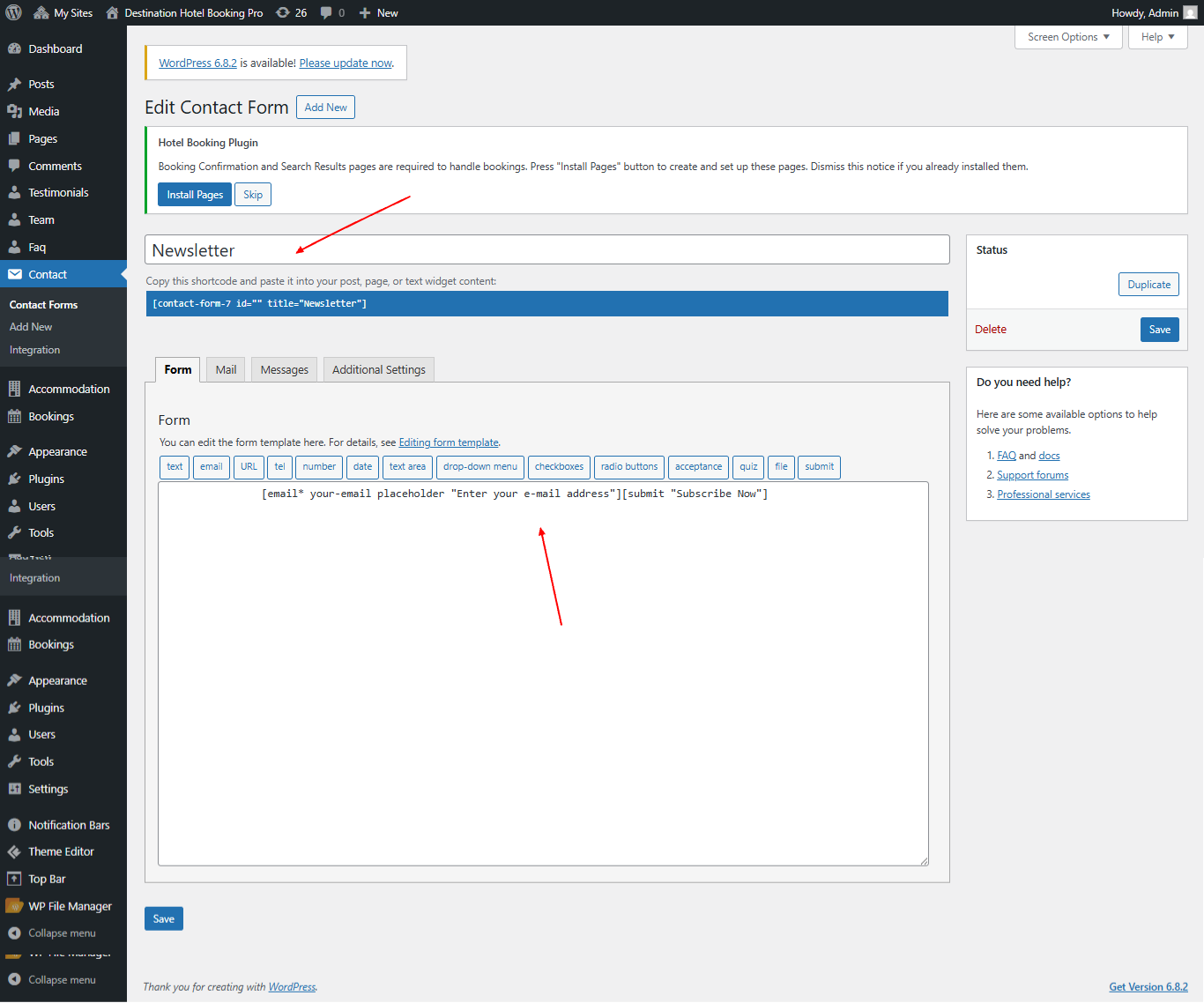Viewport: 1204px width, 1003px height.
Task: Click the Posts pushpin icon
Action: tap(14, 84)
